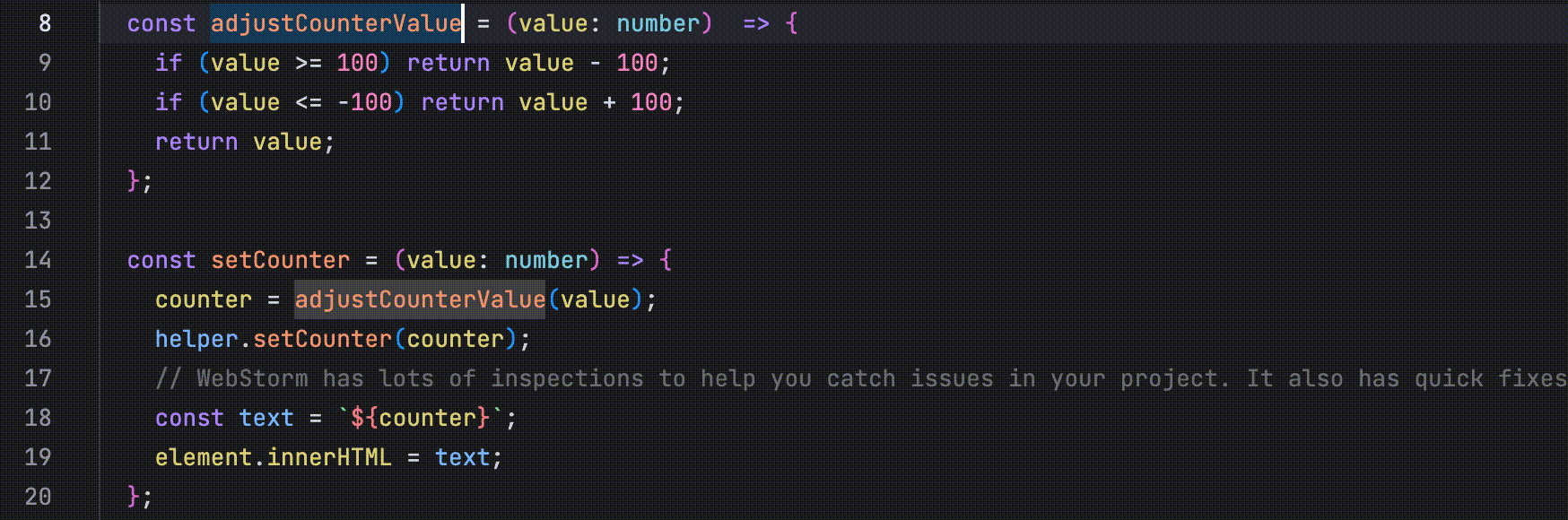The width and height of the screenshot is (1568, 520).
Task: Click line number 20 in the gutter
Action: pos(38,497)
